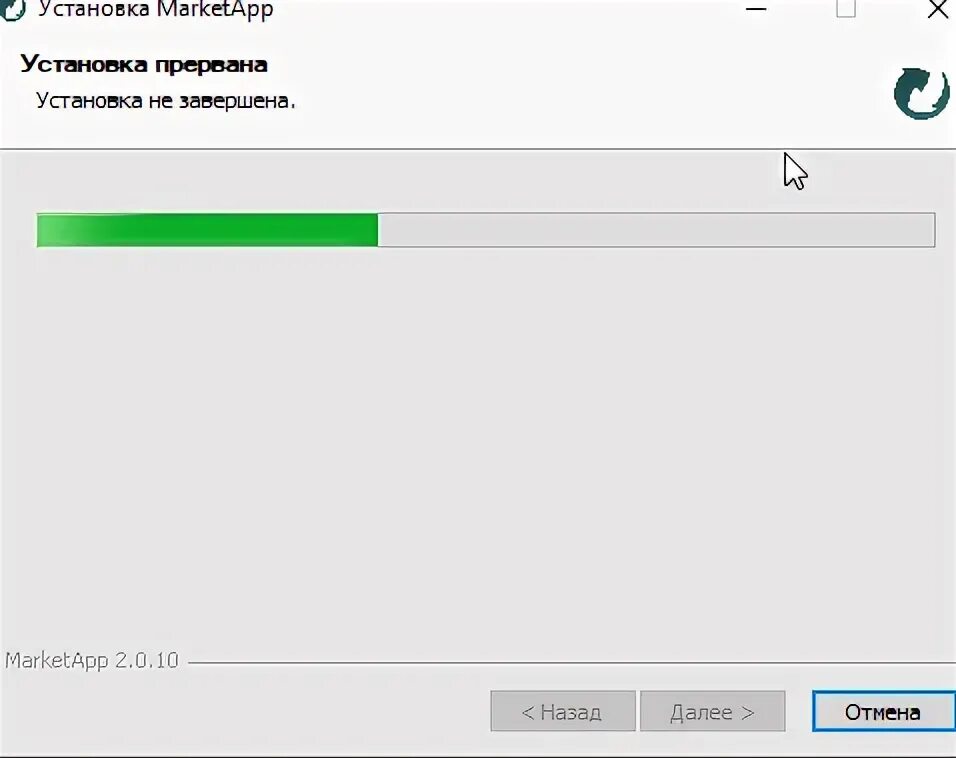Viewport: 956px width, 758px height.
Task: Minimize the MarketApp installer window
Action: [x=755, y=9]
